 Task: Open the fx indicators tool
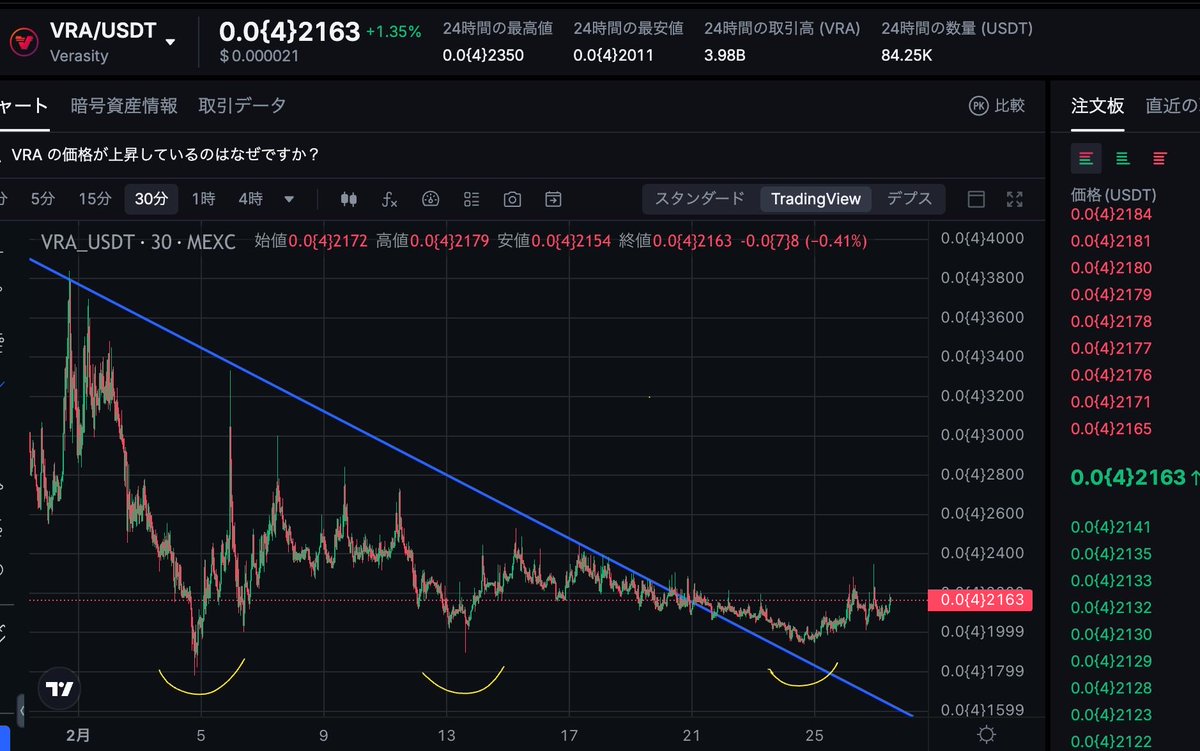click(x=389, y=199)
